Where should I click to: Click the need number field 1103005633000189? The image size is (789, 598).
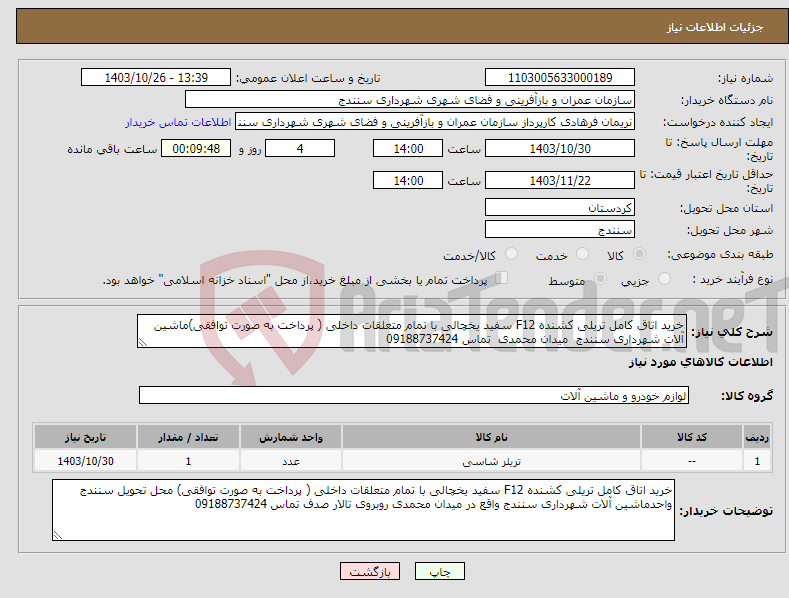560,78
